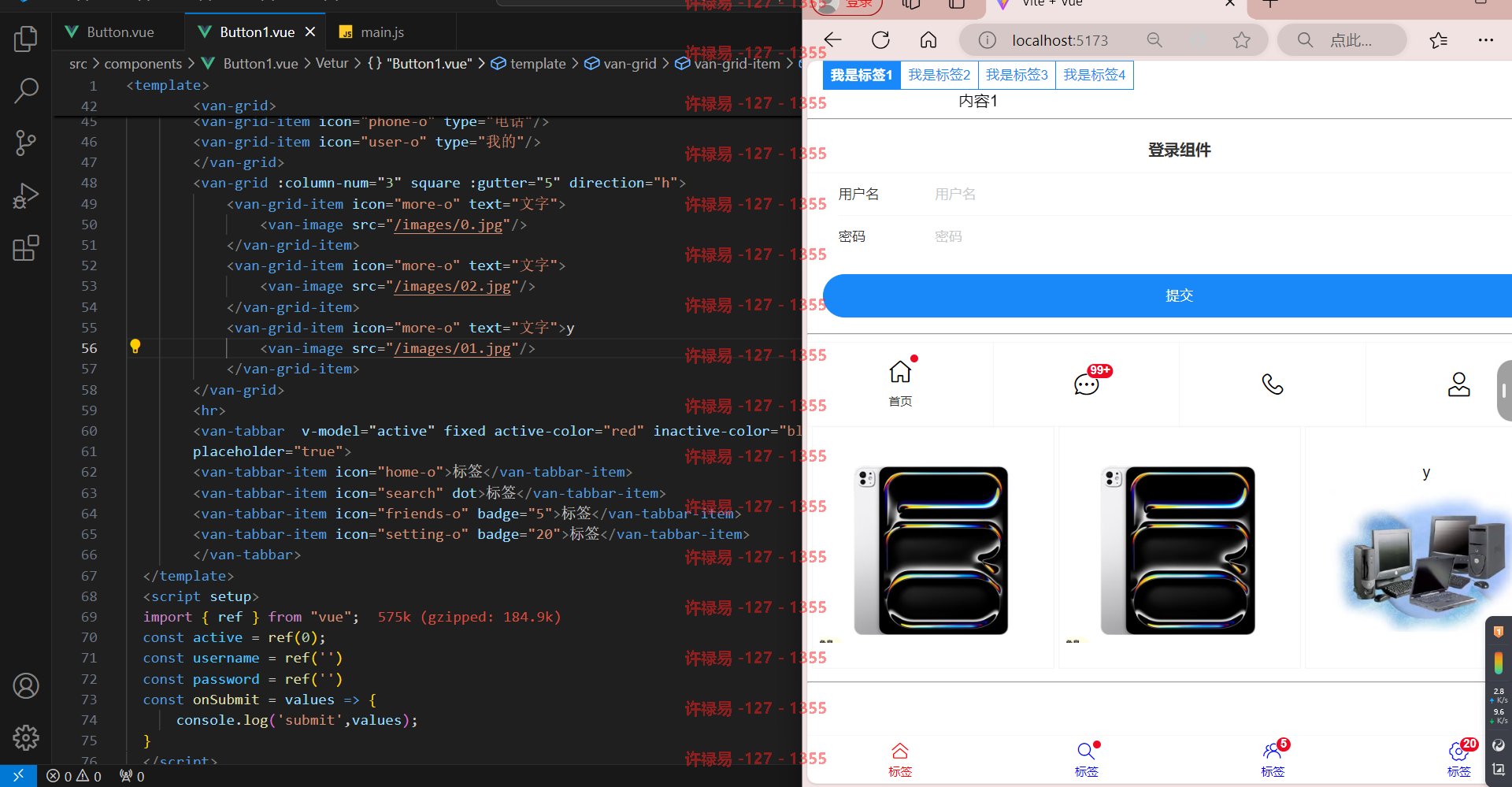Select the home 标签 tabbar item
1512x787 pixels.
point(900,759)
